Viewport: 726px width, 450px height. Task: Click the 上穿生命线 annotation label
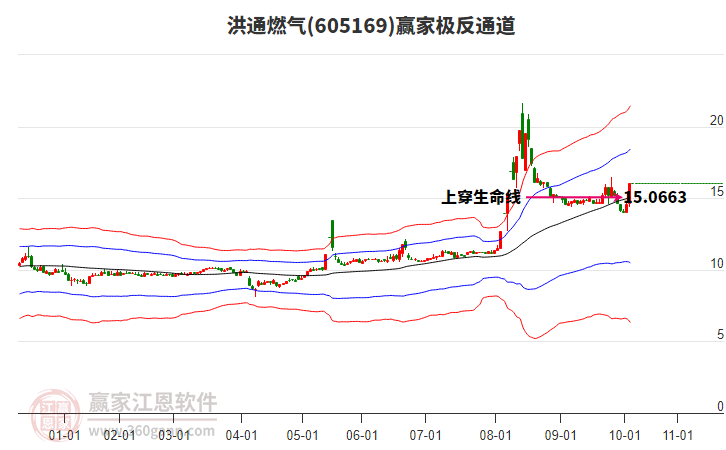481,197
